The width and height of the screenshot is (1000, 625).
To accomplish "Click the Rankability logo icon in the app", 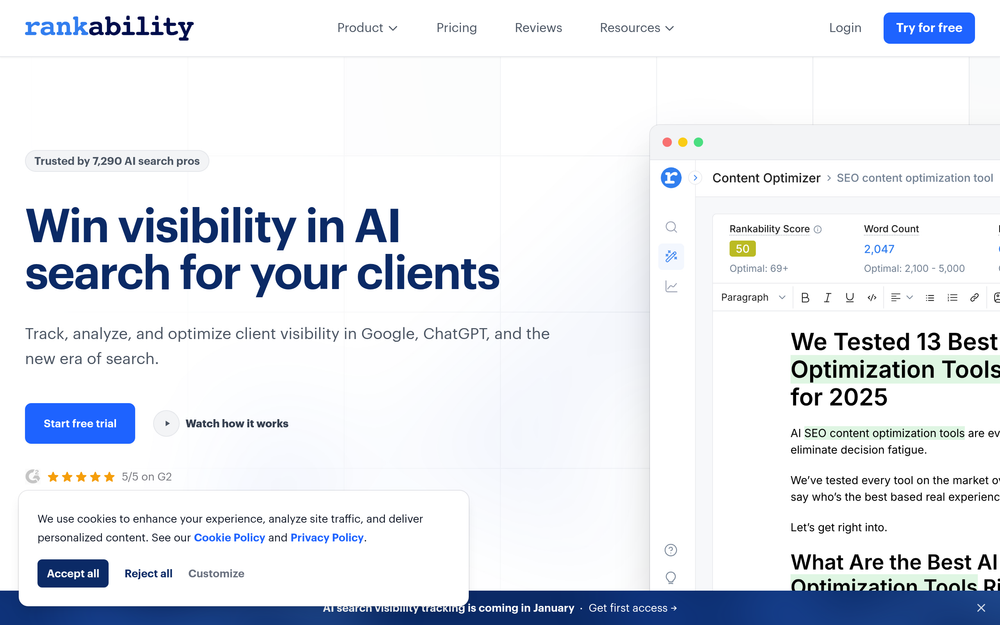I will pos(671,177).
